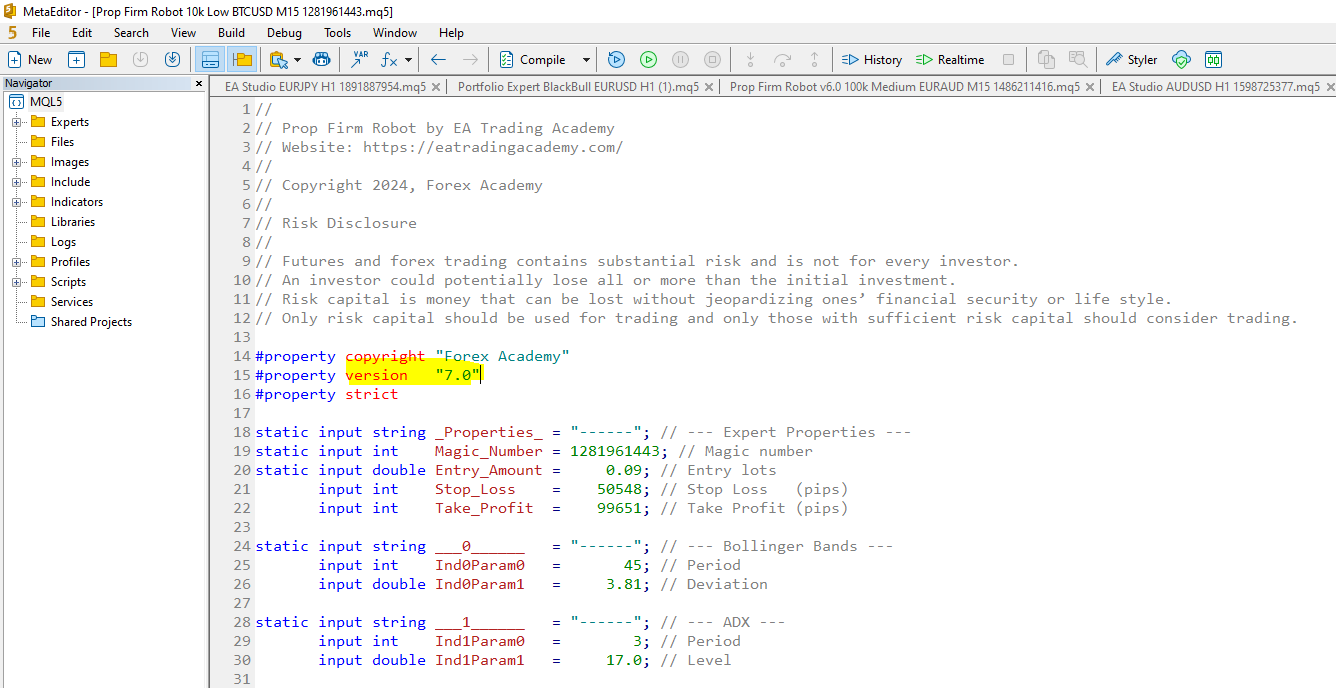Click the greyed overlapping-pages toolbar icon
This screenshot has height=688, width=1336.
[1046, 60]
